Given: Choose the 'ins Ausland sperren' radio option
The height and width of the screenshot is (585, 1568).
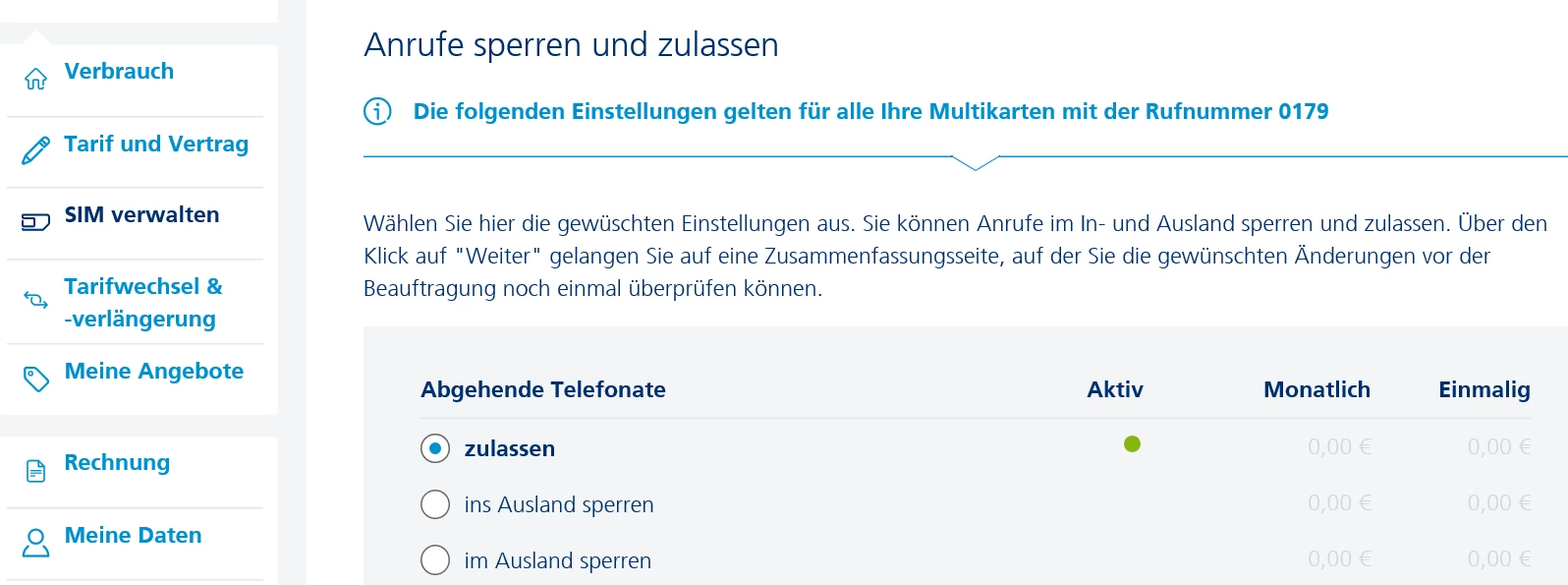Looking at the screenshot, I should click(x=435, y=504).
